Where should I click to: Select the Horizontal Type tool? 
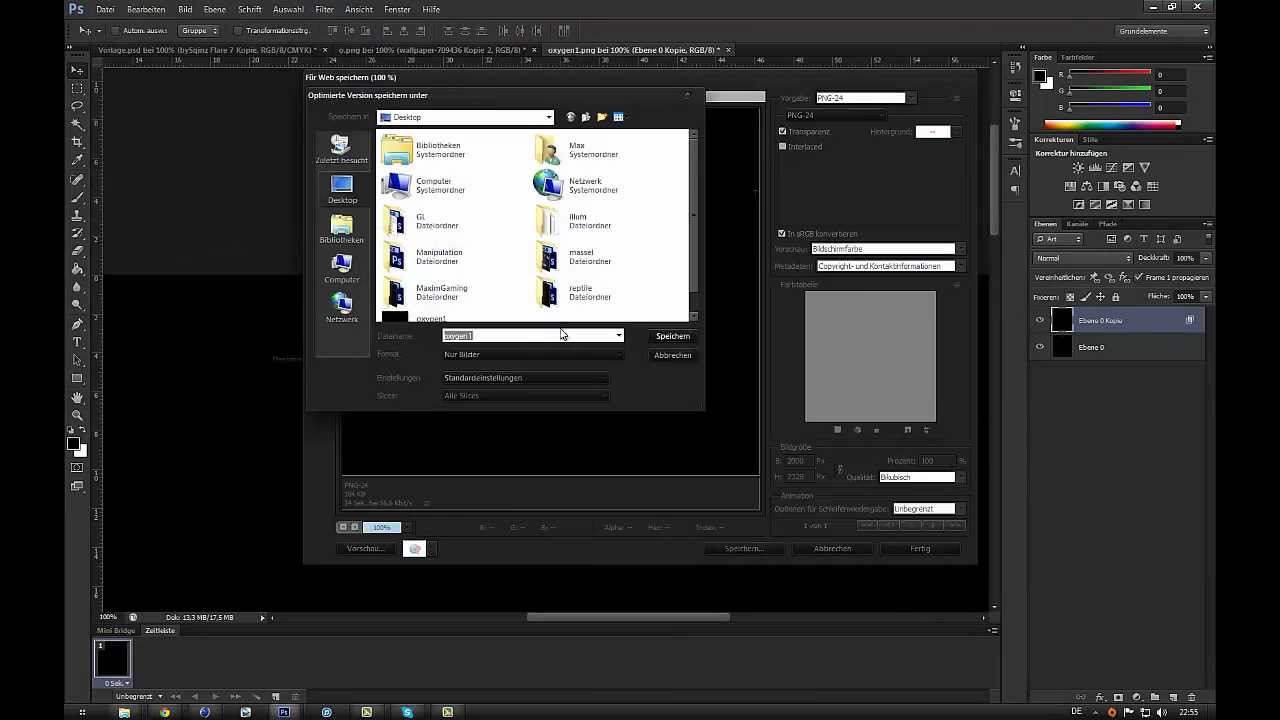pyautogui.click(x=77, y=342)
